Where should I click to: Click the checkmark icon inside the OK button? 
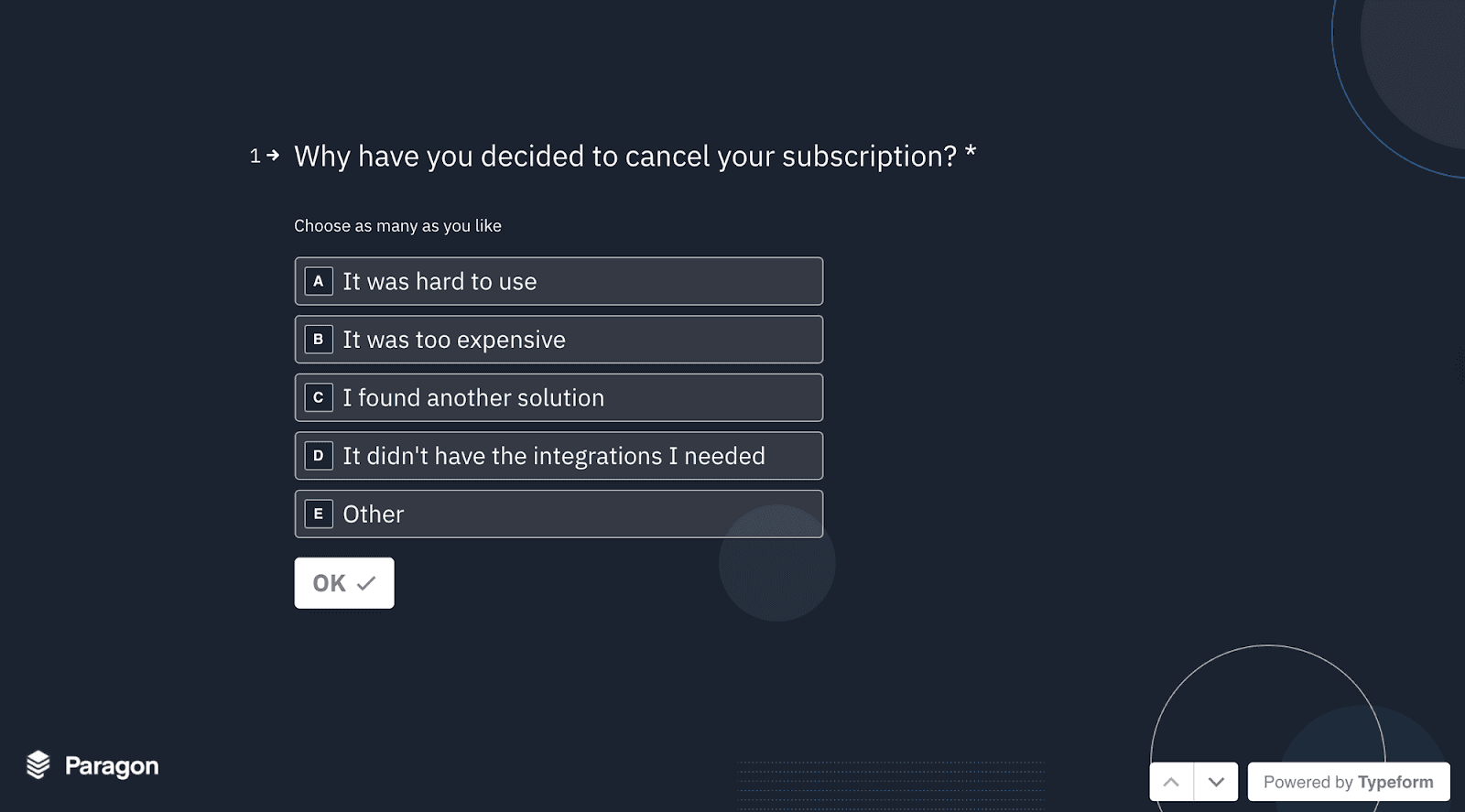click(366, 583)
